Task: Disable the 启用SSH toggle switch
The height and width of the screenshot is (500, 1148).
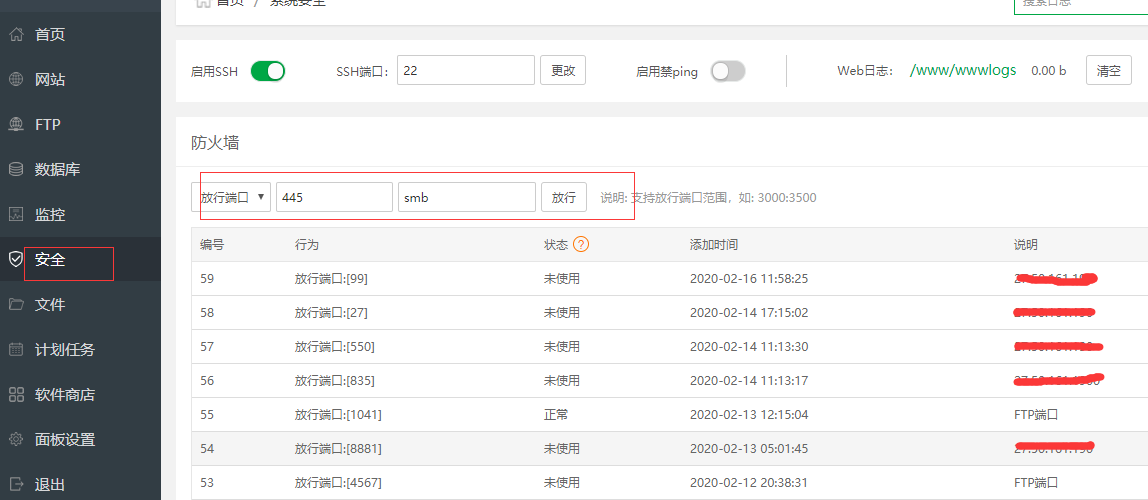Action: click(268, 71)
